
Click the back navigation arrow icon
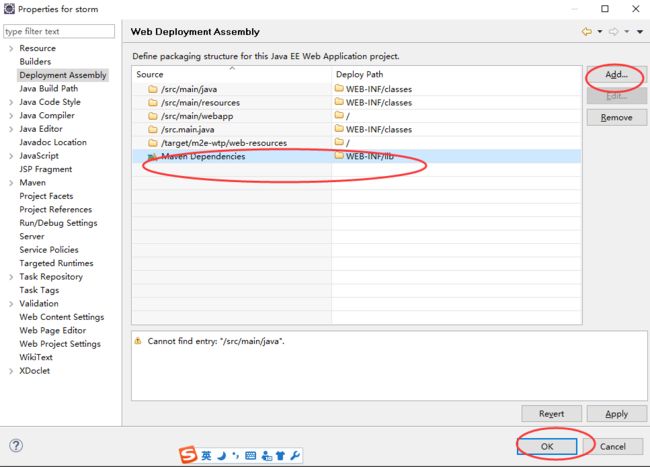point(587,31)
